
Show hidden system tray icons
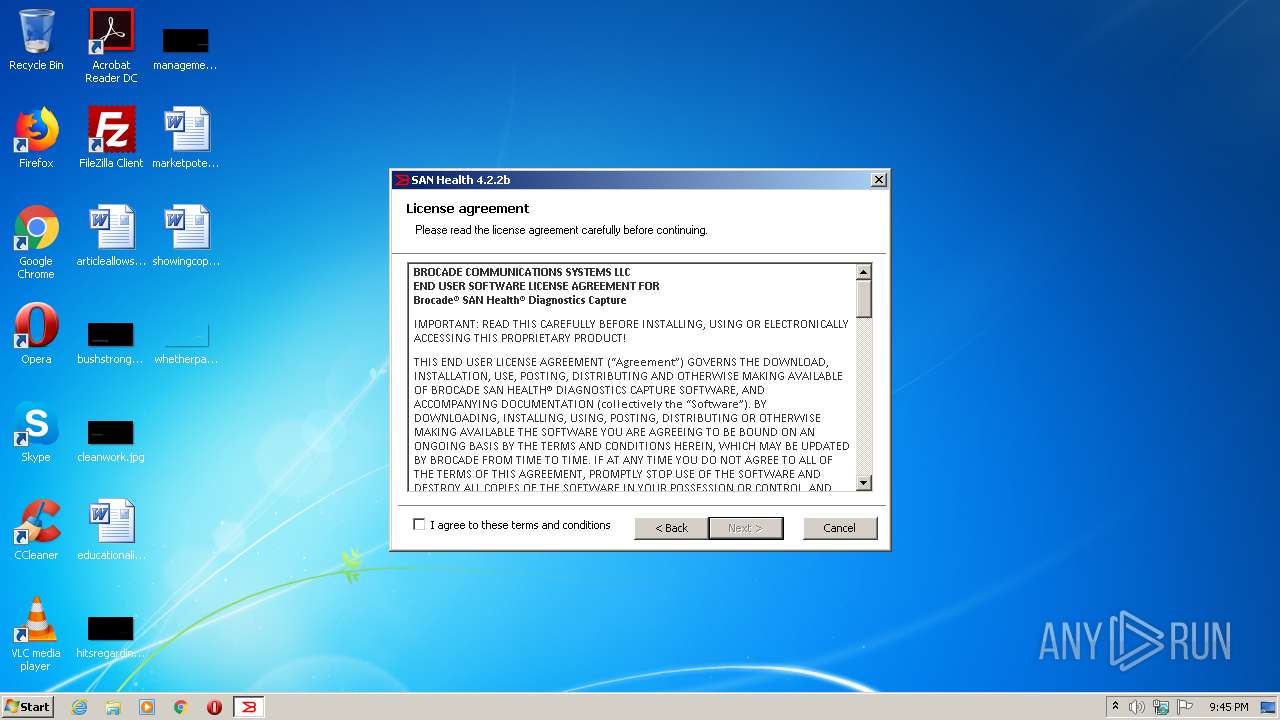click(x=1115, y=707)
